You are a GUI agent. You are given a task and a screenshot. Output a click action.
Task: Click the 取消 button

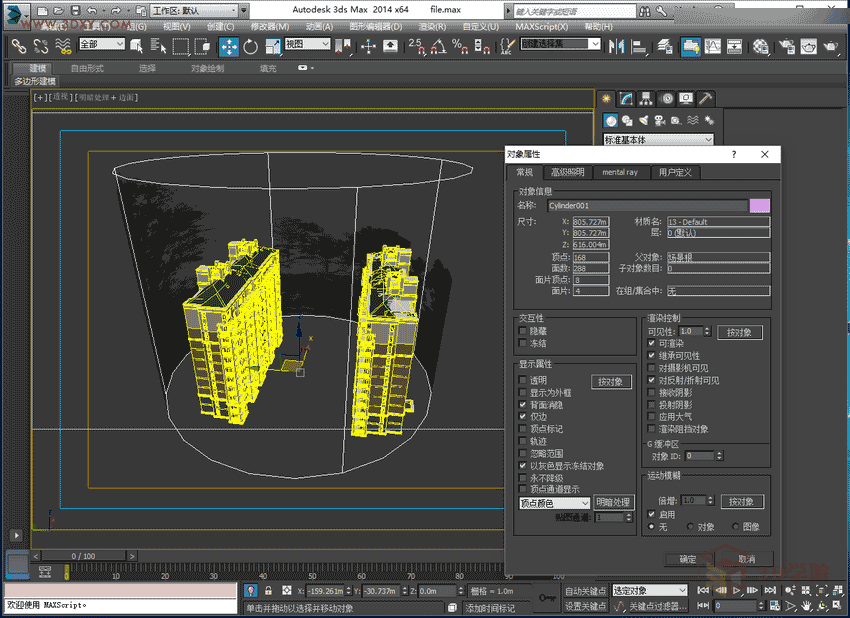coord(746,559)
